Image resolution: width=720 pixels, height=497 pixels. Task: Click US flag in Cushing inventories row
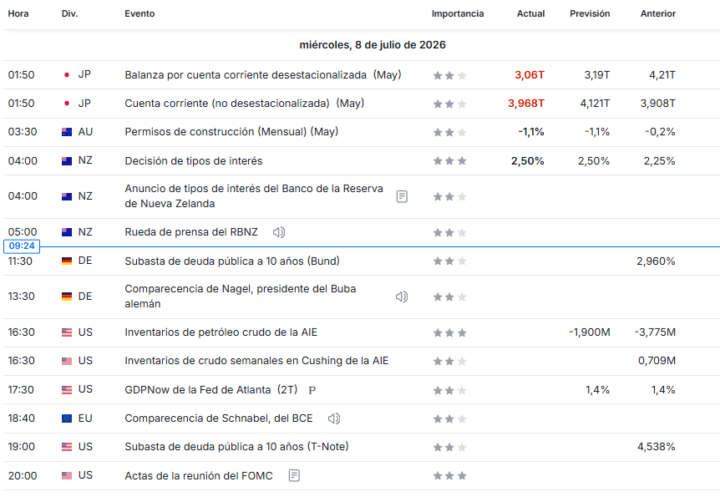pos(67,361)
